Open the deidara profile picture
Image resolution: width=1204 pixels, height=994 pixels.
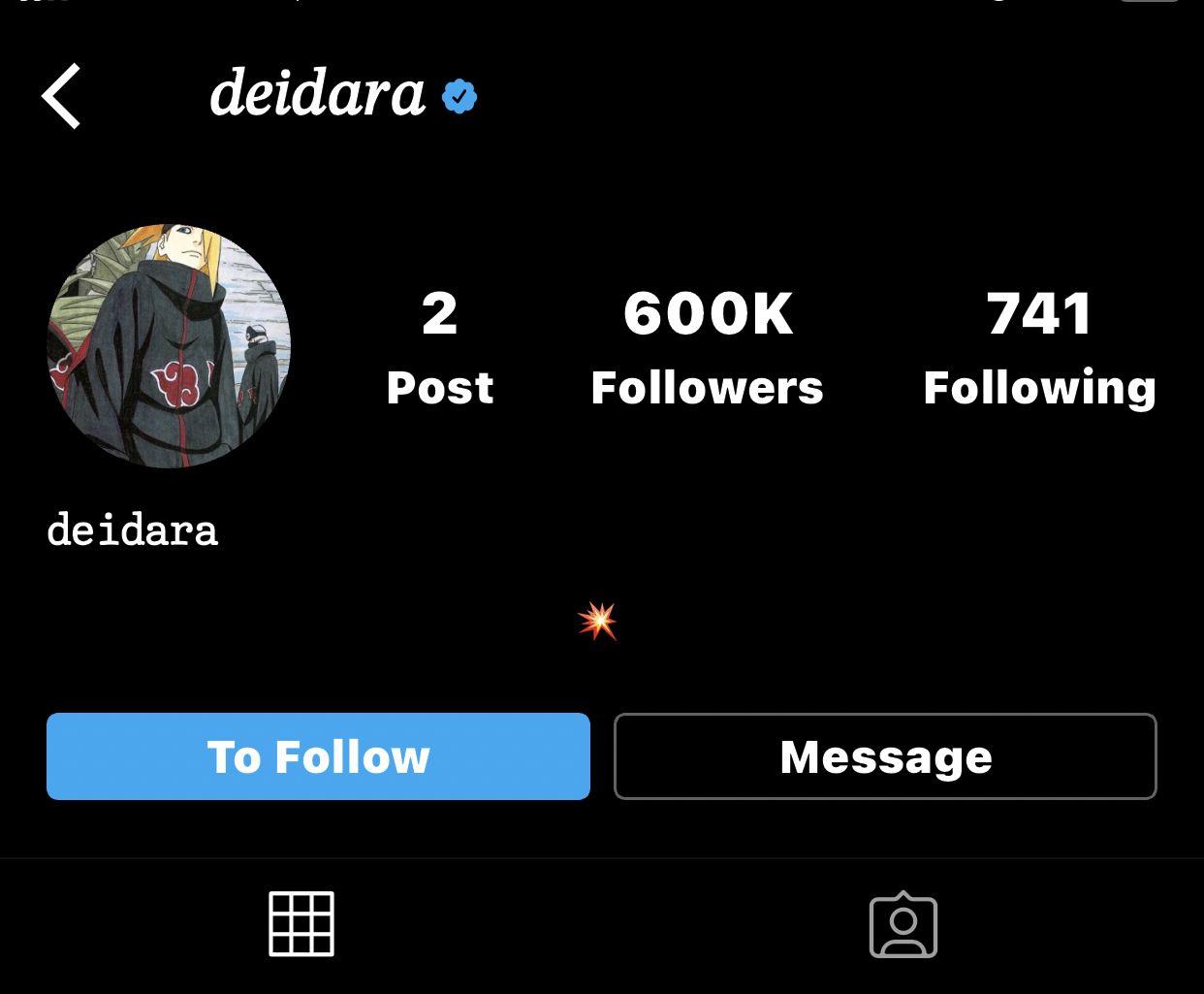tap(169, 346)
